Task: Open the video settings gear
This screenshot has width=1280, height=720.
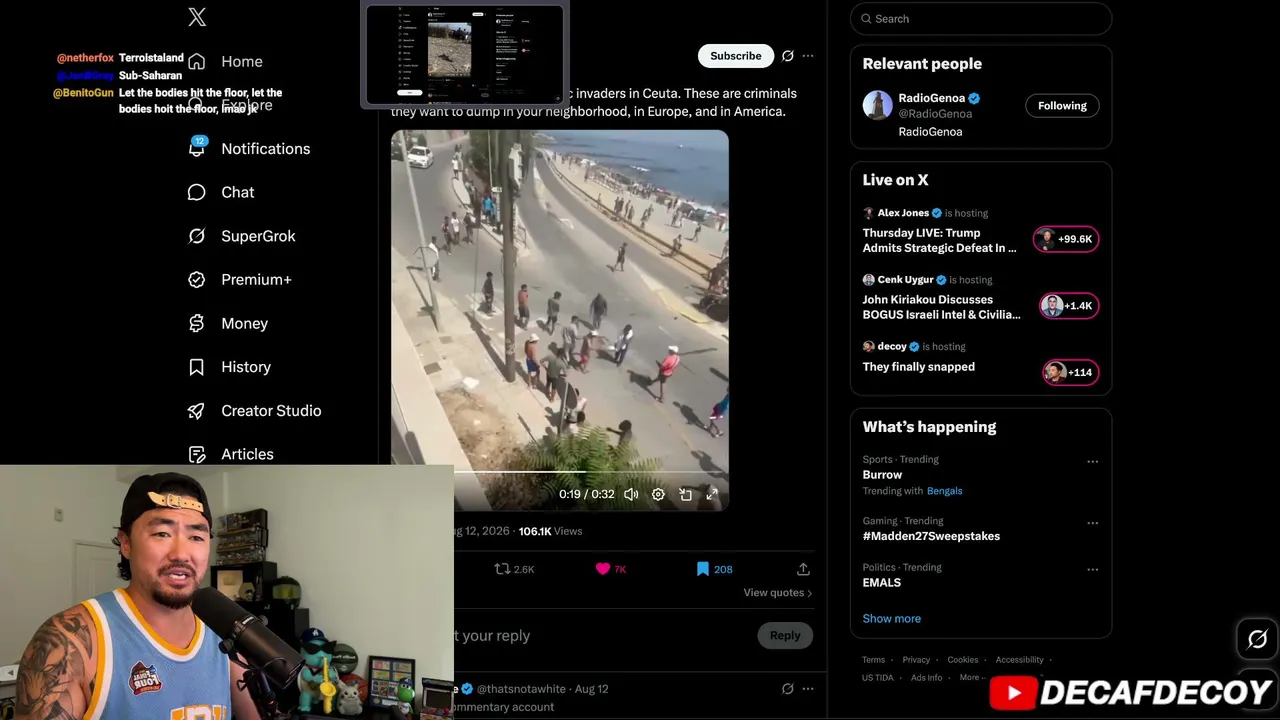Action: coord(658,494)
